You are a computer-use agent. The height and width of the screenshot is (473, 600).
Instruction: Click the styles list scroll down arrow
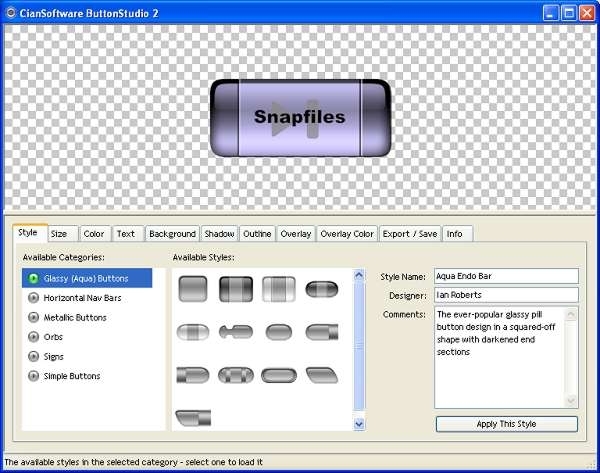(x=359, y=424)
